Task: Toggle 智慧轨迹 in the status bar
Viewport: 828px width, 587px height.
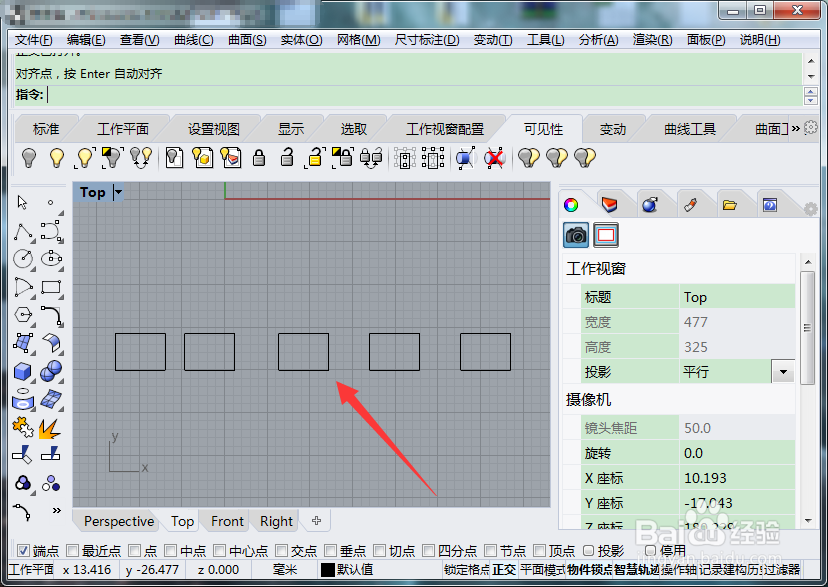Action: pyautogui.click(x=636, y=570)
